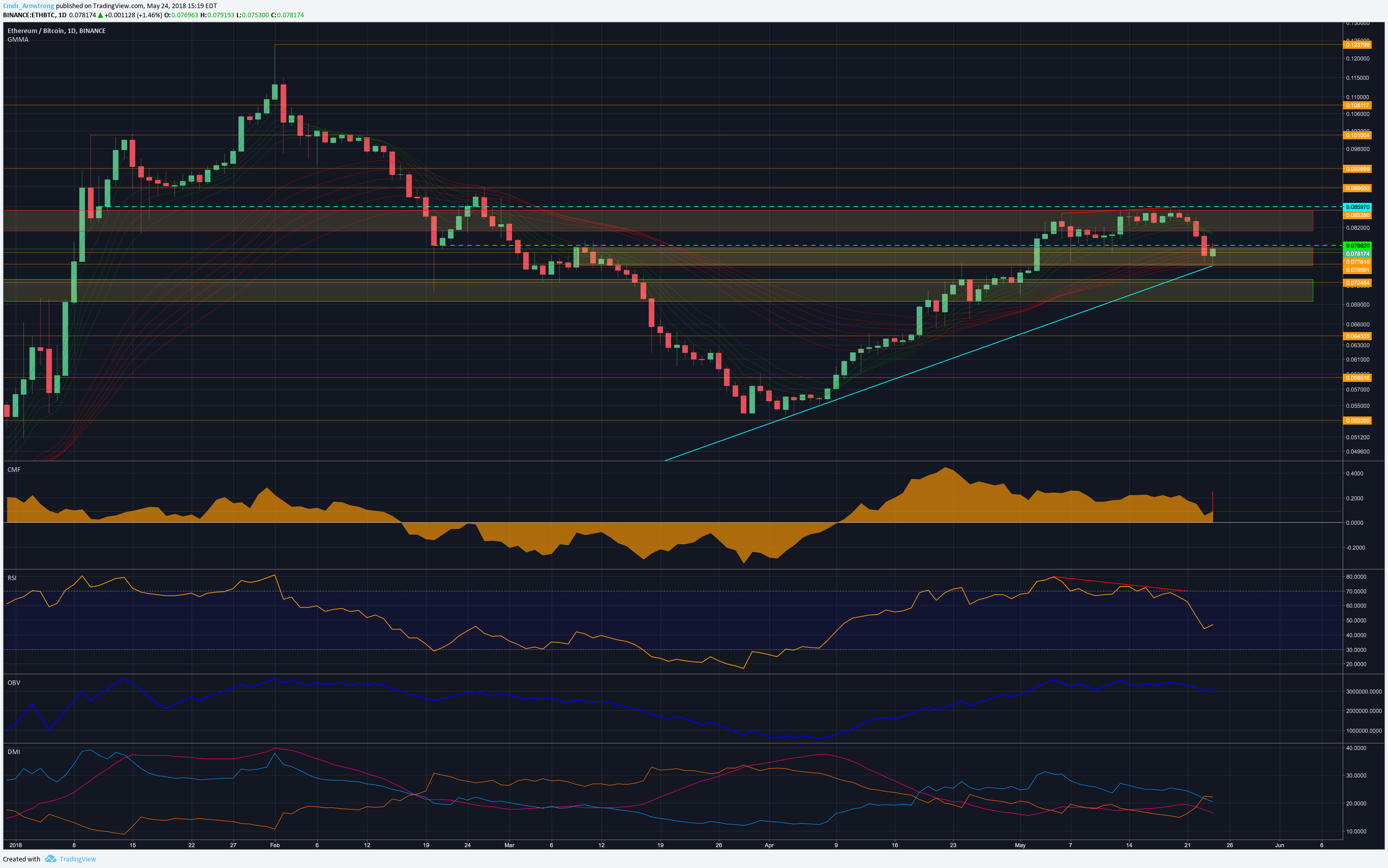Click the low value L:0.075300
Viewport: 1388px width, 868px height.
(253, 15)
